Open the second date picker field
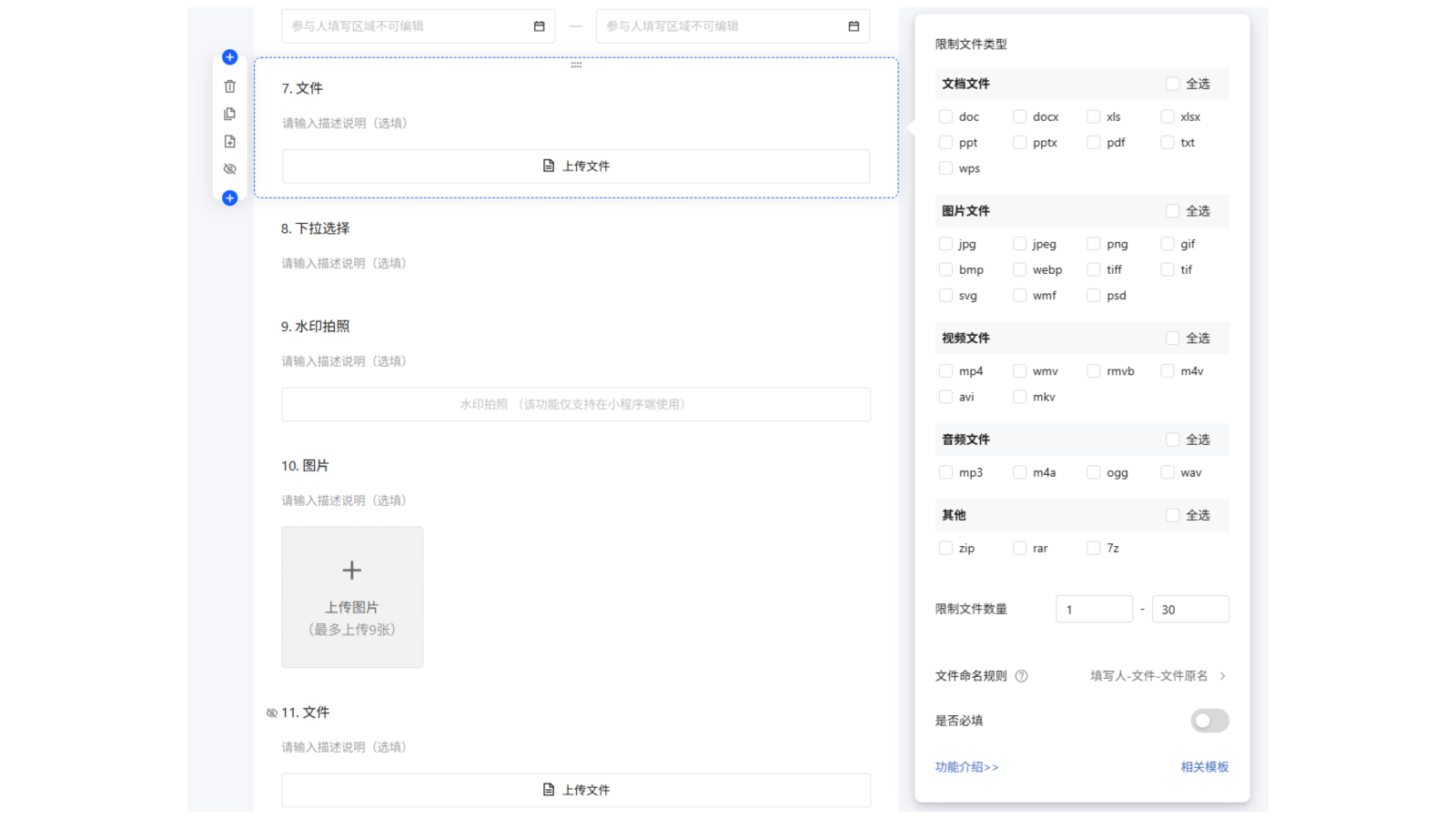 click(732, 26)
